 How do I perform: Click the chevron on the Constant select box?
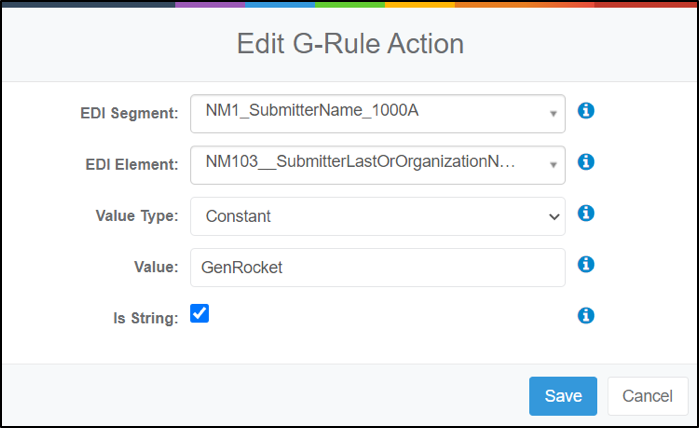click(x=554, y=217)
